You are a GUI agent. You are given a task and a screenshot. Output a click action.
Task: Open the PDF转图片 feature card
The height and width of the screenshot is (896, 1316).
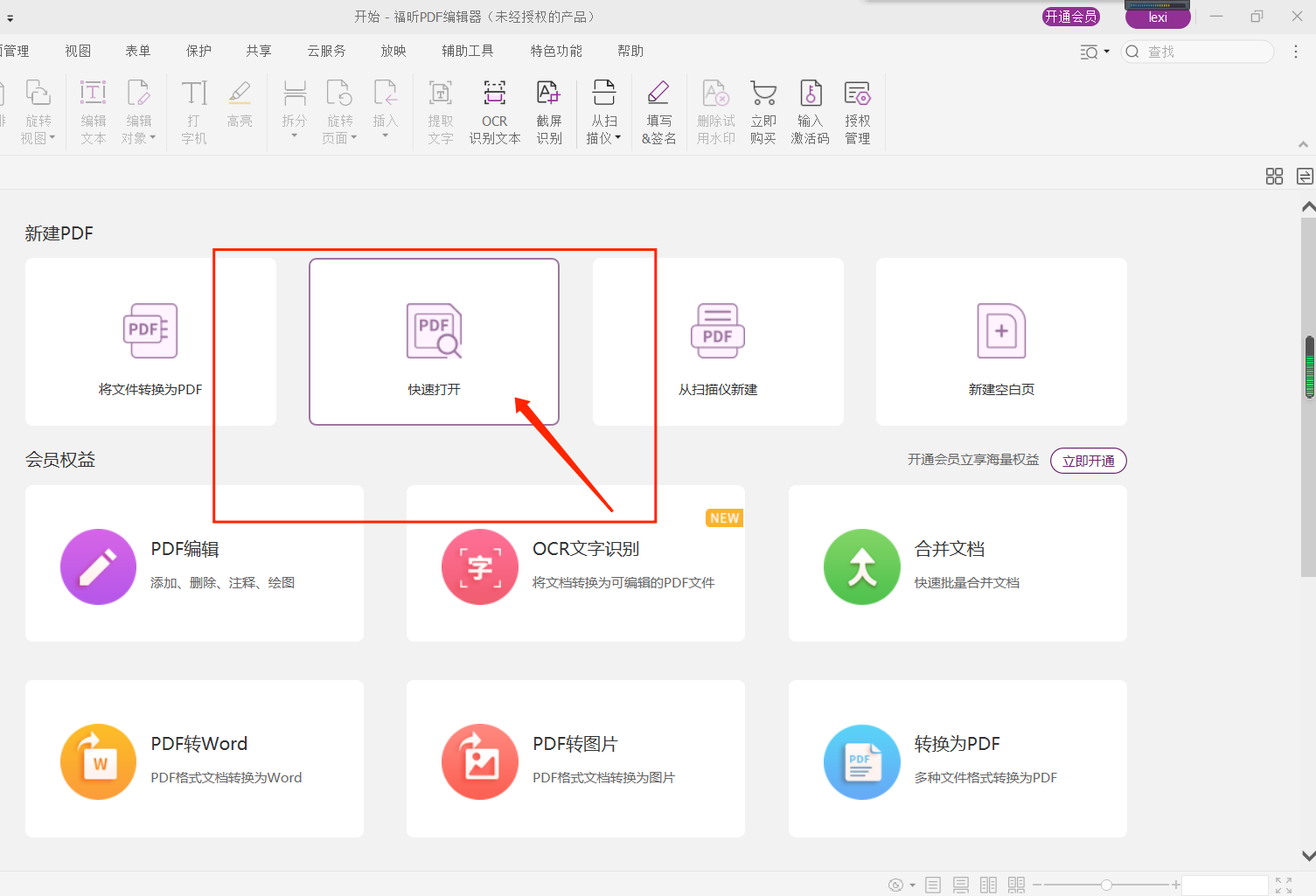point(575,759)
